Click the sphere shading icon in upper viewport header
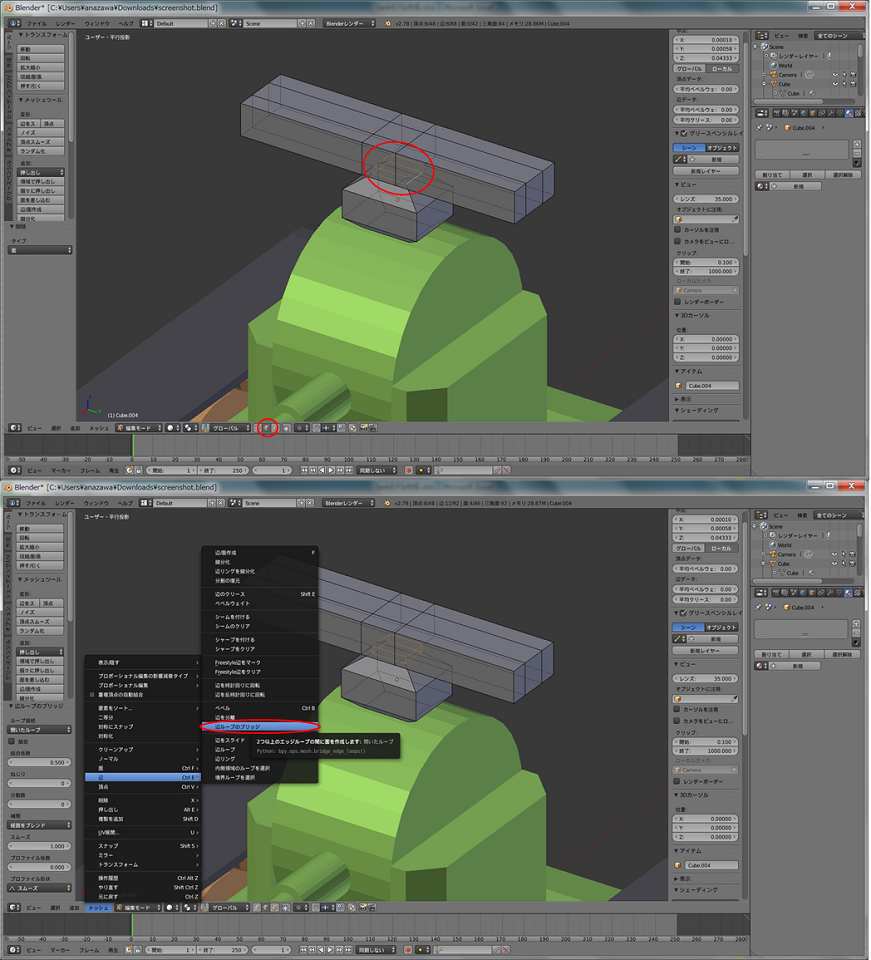Viewport: 871px width, 960px height. 172,428
